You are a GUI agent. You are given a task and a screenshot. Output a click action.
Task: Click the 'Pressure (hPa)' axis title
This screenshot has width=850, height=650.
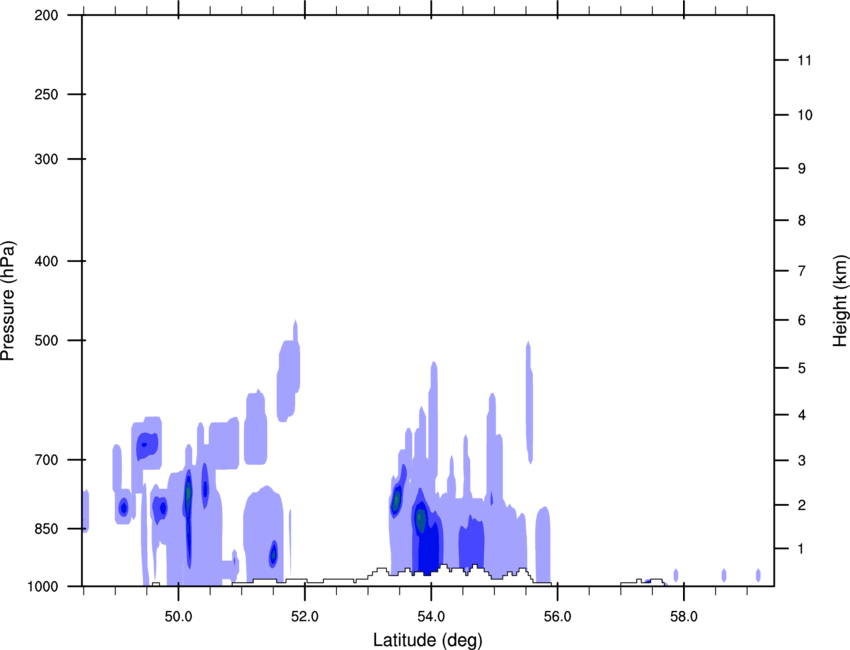click(x=8, y=301)
